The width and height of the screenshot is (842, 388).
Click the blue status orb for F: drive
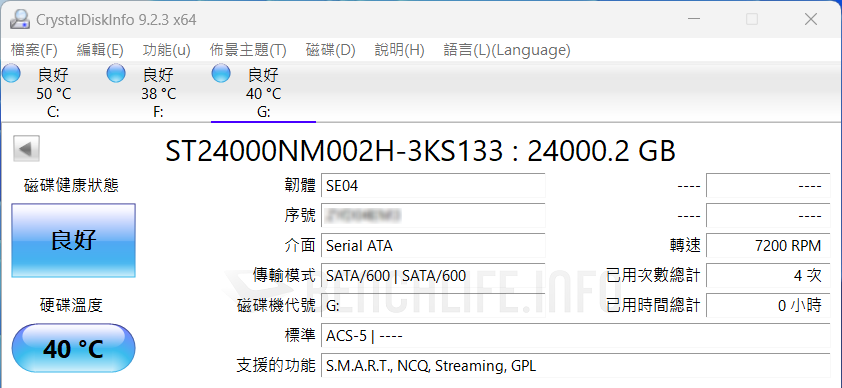point(116,73)
